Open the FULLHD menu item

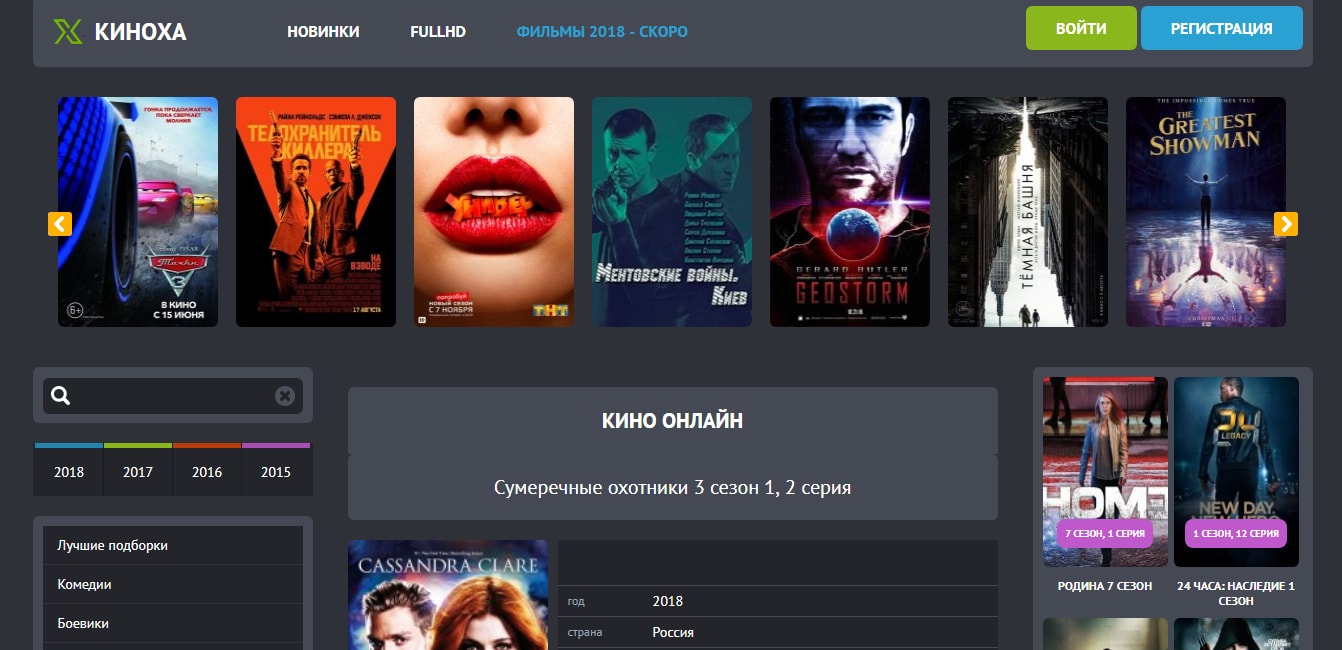pyautogui.click(x=438, y=32)
